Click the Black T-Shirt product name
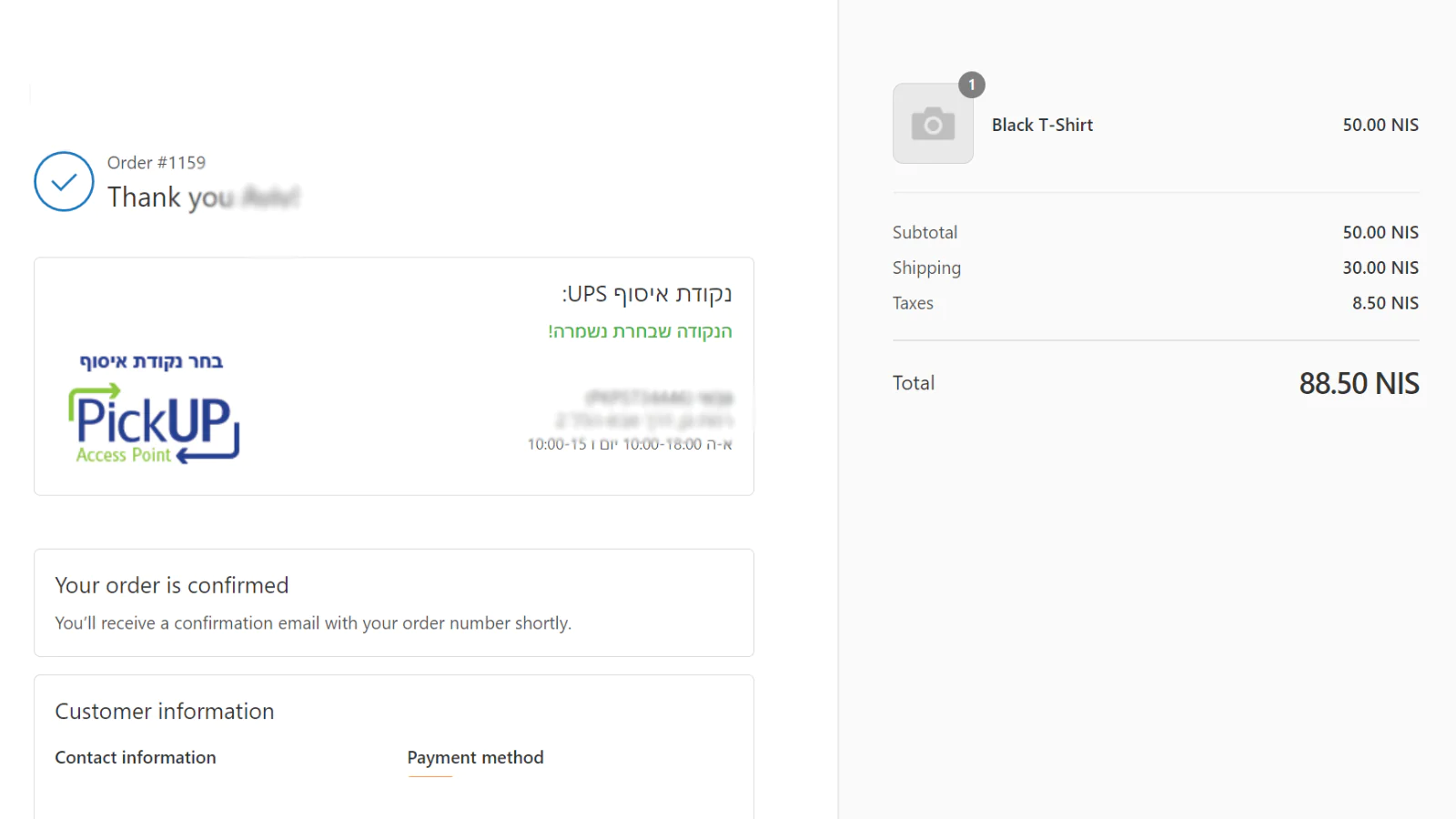 click(x=1042, y=125)
